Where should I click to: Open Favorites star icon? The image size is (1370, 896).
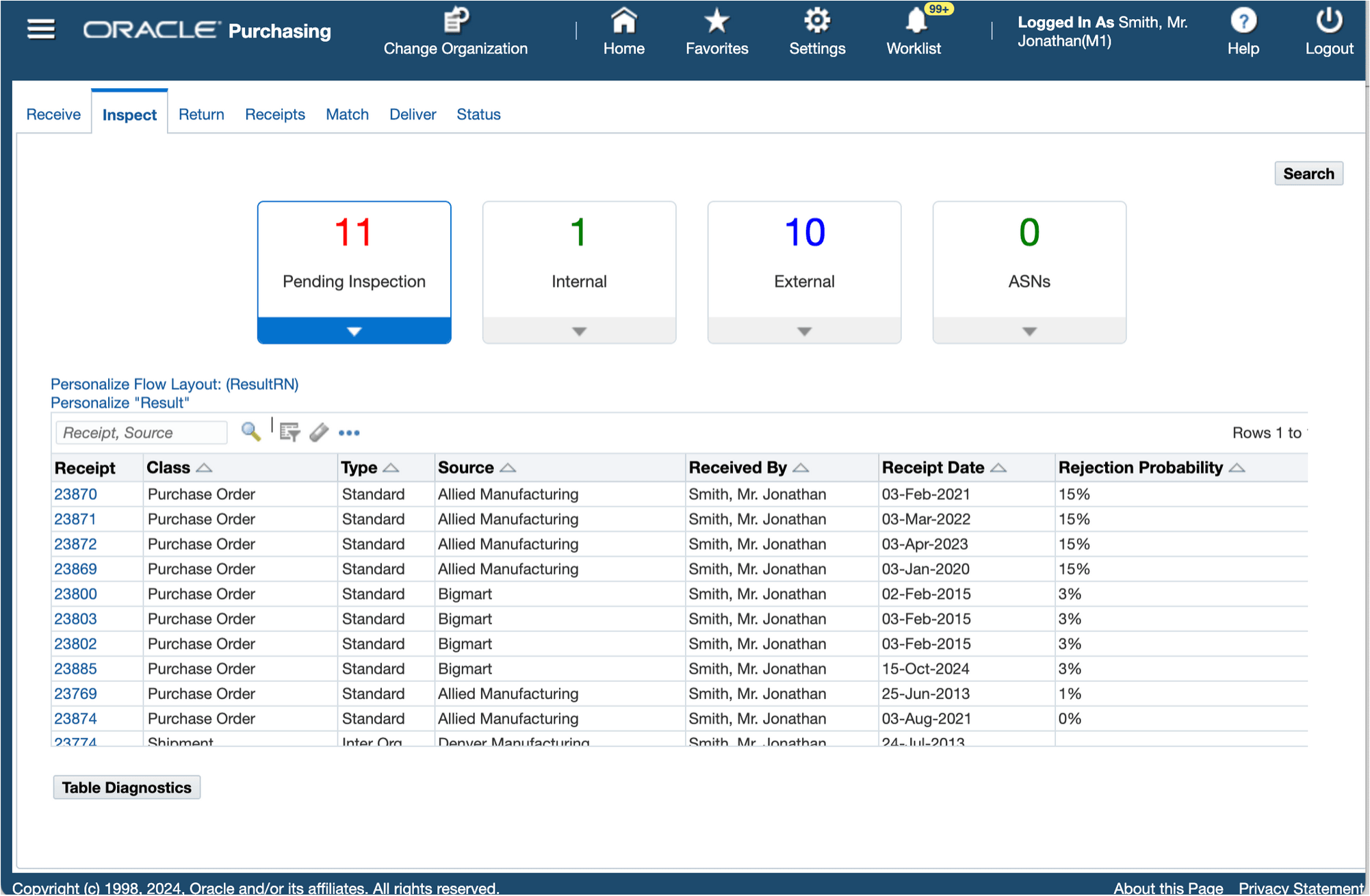716,21
